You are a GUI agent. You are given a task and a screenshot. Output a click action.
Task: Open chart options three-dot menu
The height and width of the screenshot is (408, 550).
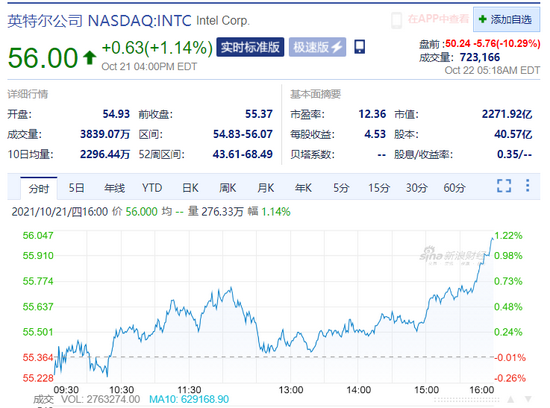[x=528, y=186]
